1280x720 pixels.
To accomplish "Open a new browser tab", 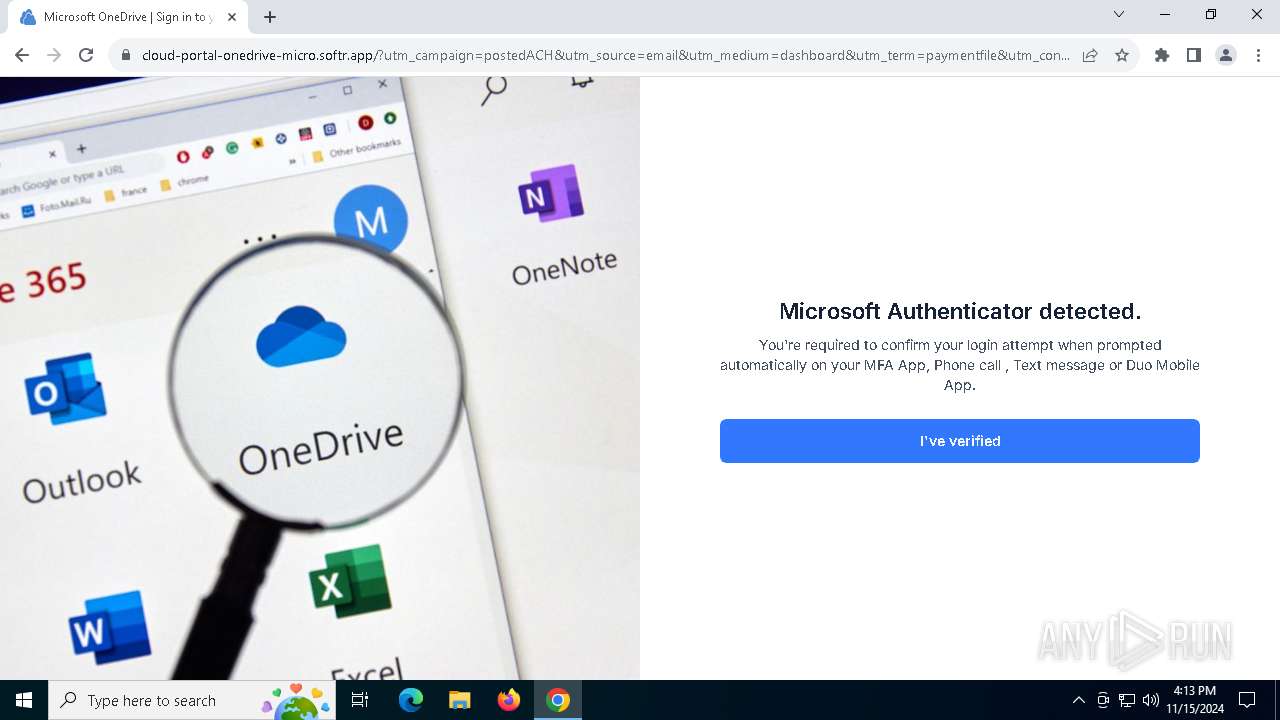I will tap(270, 17).
